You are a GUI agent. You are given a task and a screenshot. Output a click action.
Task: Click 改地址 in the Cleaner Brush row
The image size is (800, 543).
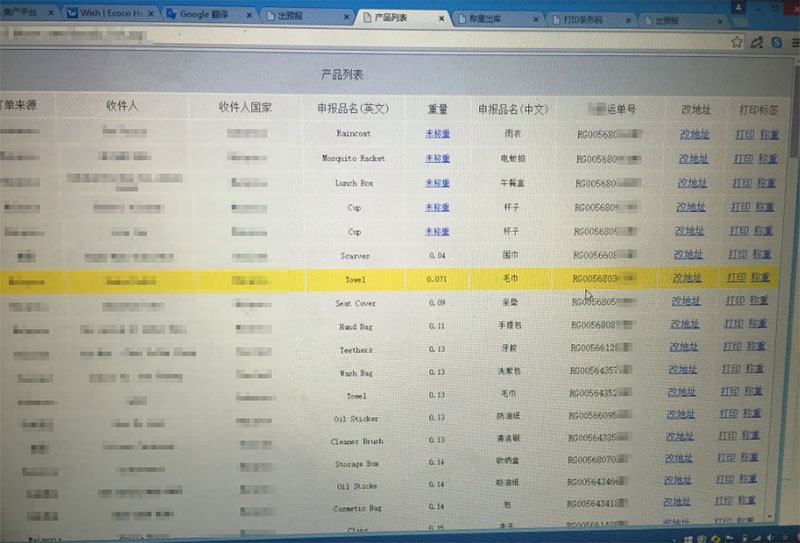pos(680,436)
